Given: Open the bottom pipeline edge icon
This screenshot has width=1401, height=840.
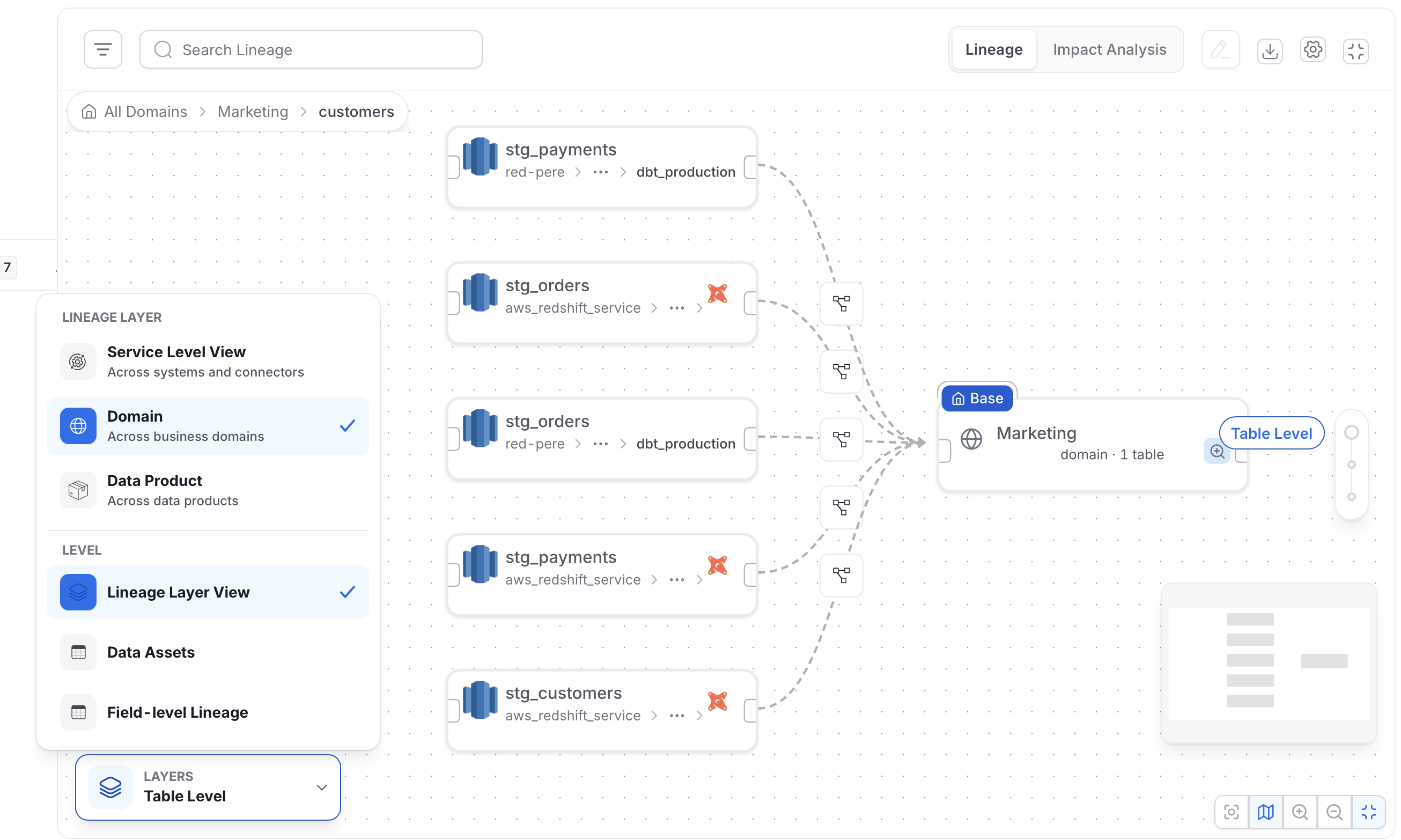Looking at the screenshot, I should coord(841,575).
